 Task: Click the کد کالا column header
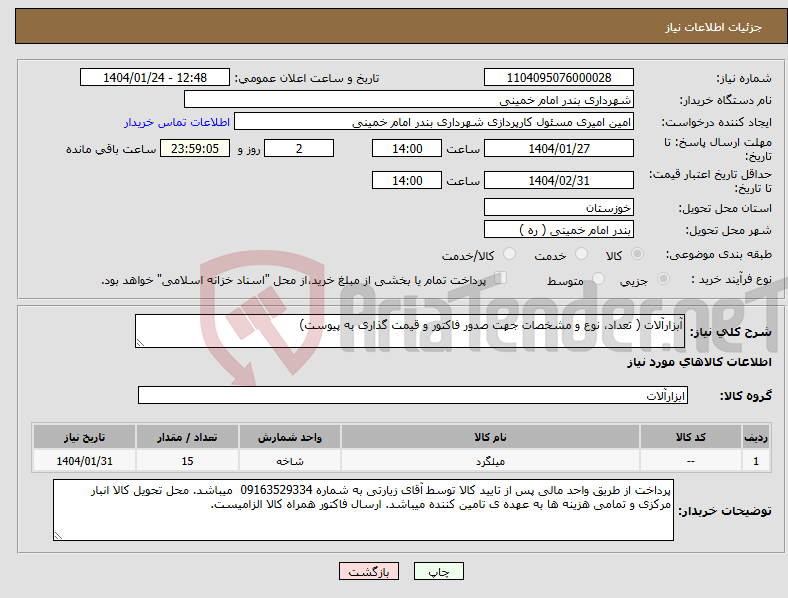691,437
